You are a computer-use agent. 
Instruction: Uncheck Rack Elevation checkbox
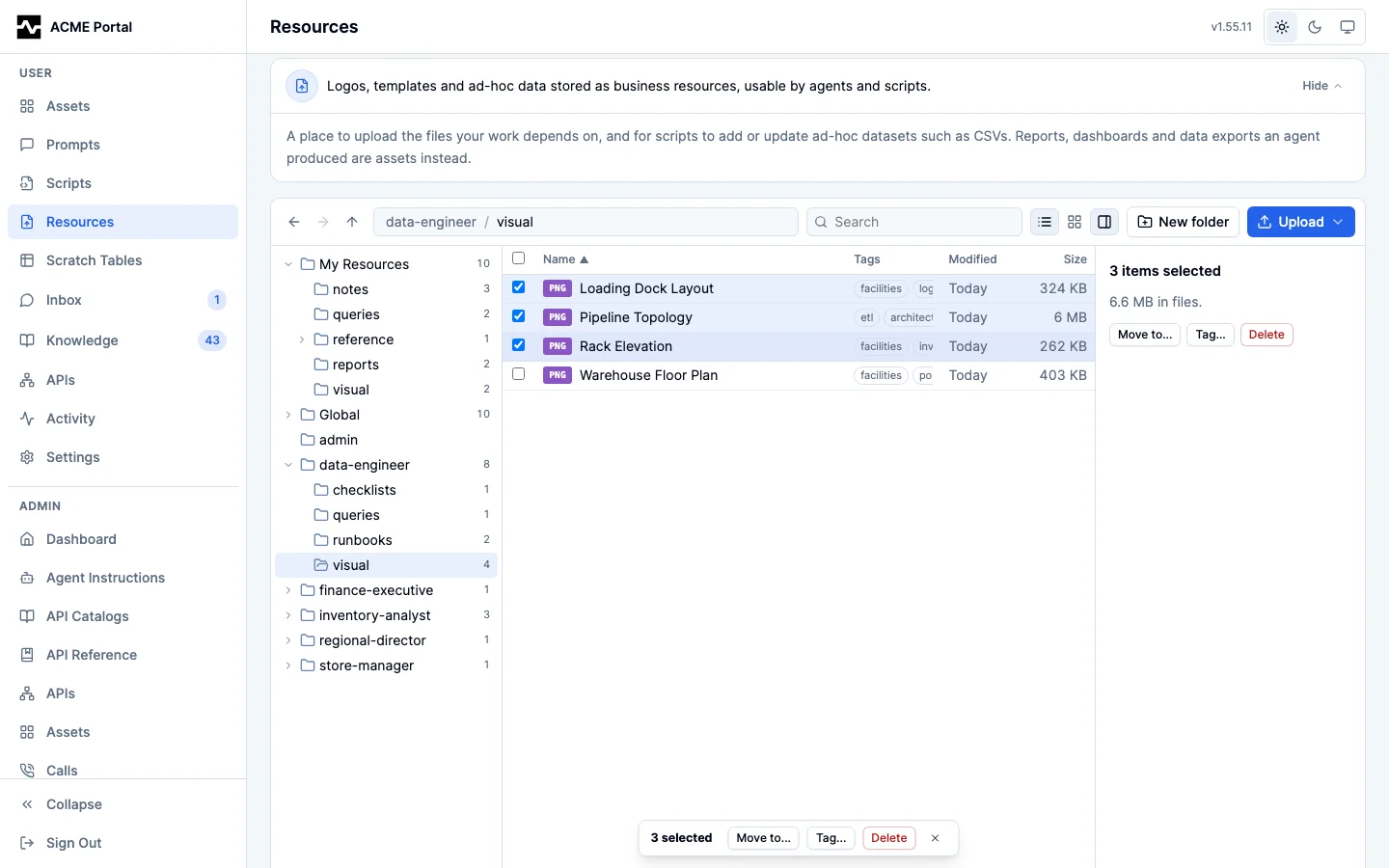click(x=519, y=345)
